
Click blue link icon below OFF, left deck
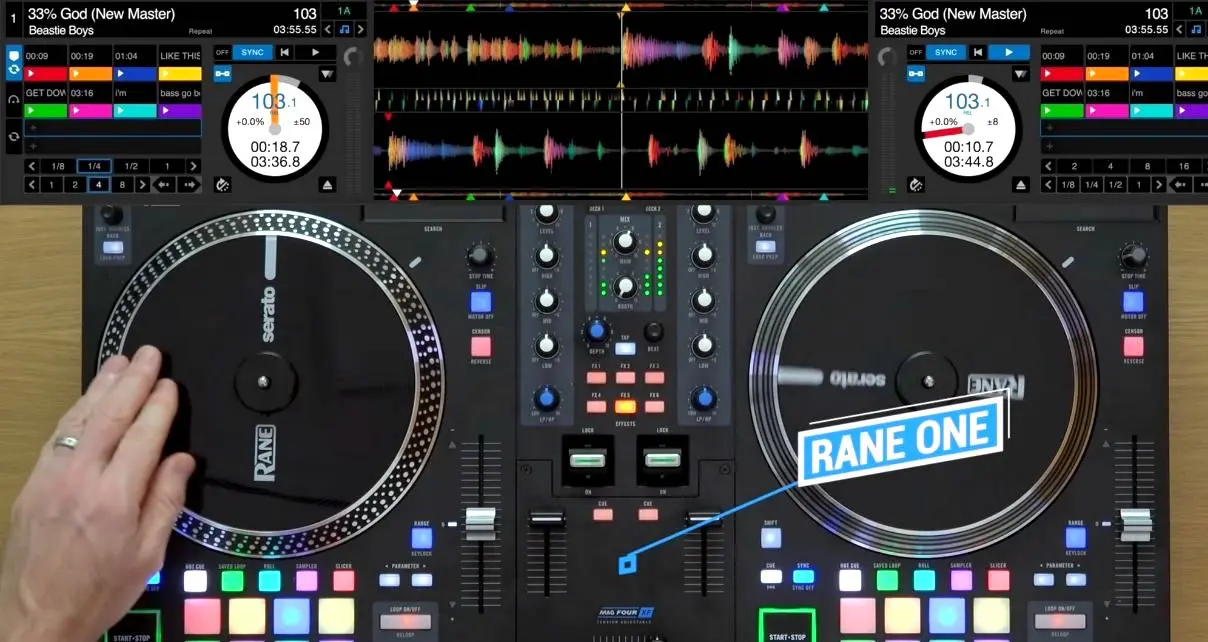222,74
